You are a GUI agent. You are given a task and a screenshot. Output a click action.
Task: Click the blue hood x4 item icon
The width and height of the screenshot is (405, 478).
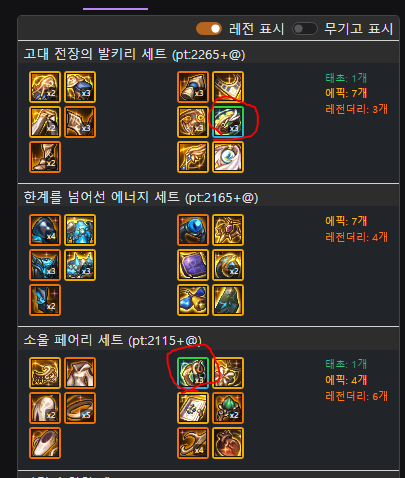(x=45, y=230)
